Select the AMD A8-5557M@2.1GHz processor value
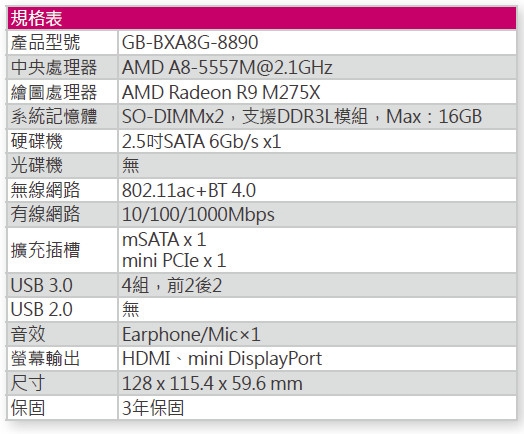Screen dimensions: 524x434 227,67
